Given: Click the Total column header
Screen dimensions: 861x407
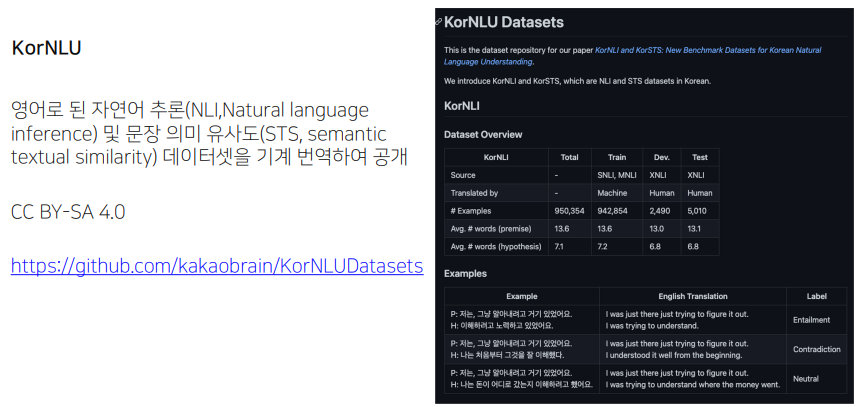Looking at the screenshot, I should point(569,157).
